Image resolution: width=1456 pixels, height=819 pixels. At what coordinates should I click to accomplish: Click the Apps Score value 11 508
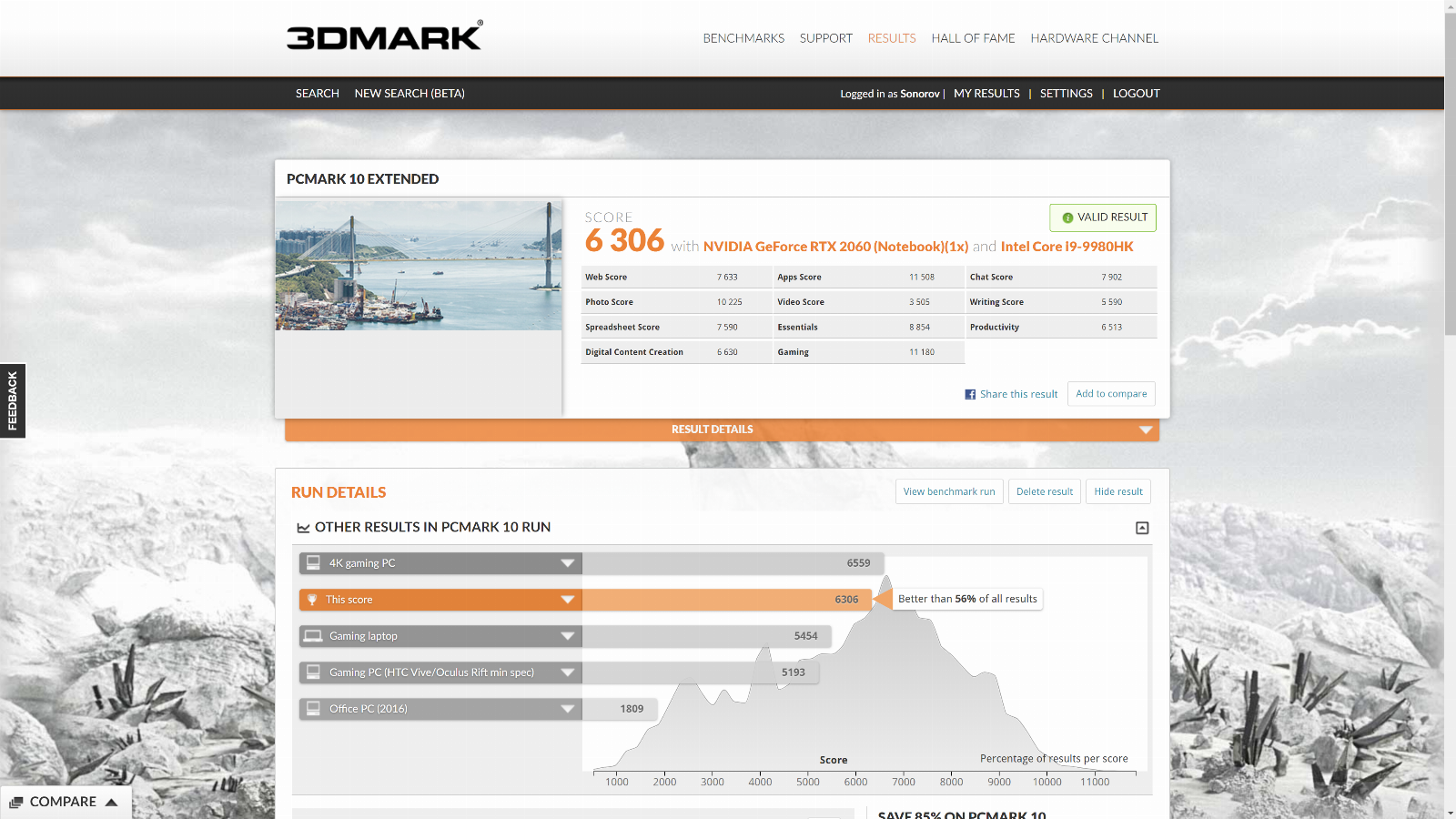point(922,278)
